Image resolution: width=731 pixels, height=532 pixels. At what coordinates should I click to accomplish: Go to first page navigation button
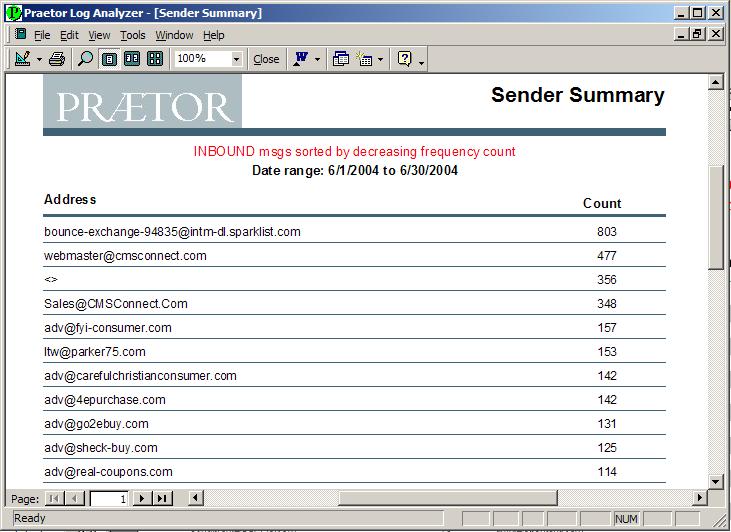tap(54, 498)
